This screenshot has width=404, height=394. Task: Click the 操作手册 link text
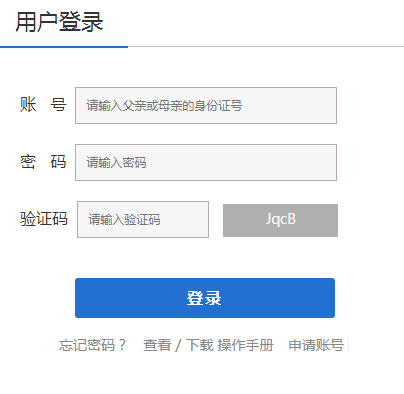[245, 345]
